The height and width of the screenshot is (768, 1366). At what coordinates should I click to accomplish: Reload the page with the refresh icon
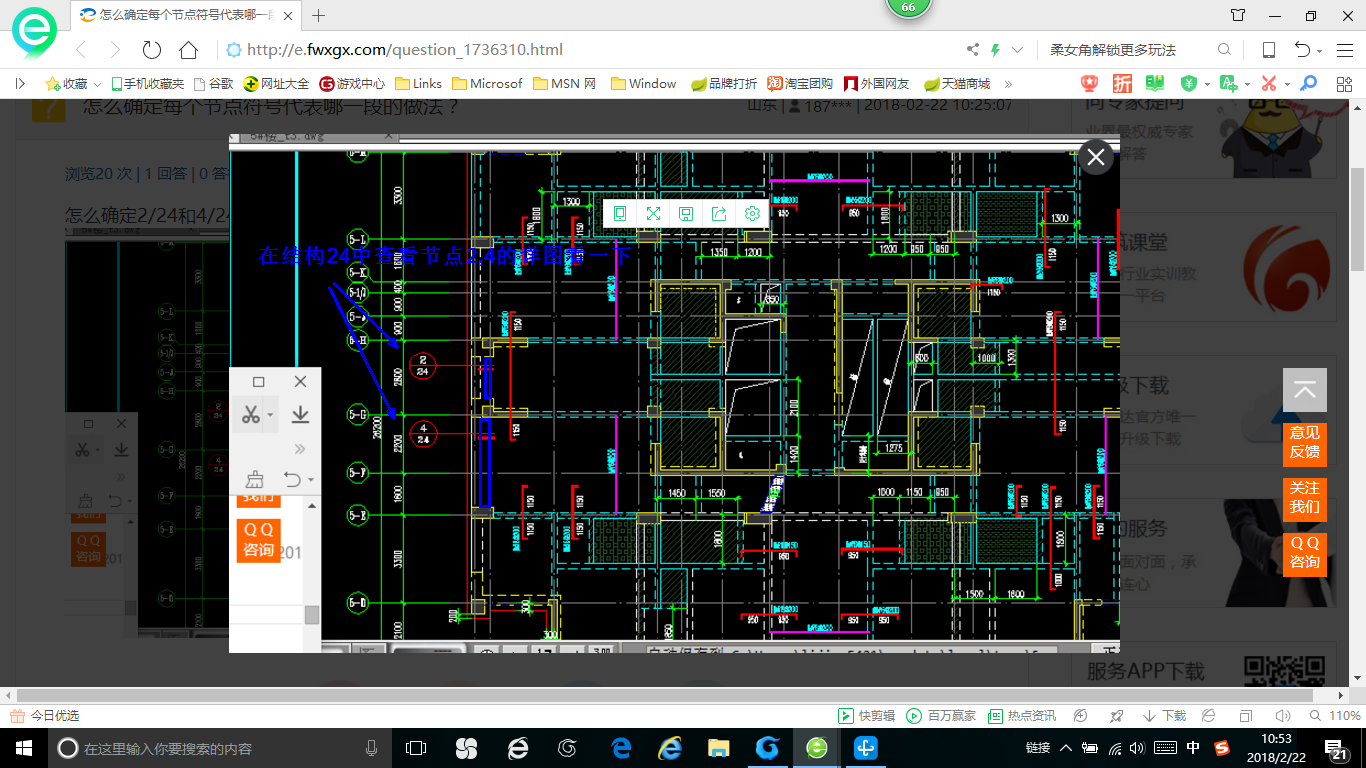click(x=152, y=50)
